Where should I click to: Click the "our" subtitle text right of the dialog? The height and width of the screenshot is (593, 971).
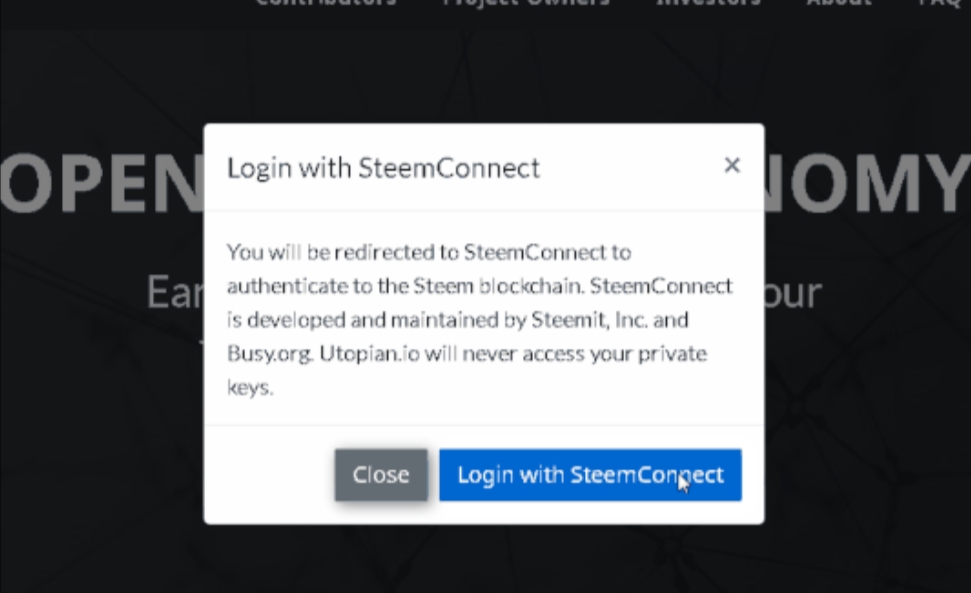(x=793, y=293)
